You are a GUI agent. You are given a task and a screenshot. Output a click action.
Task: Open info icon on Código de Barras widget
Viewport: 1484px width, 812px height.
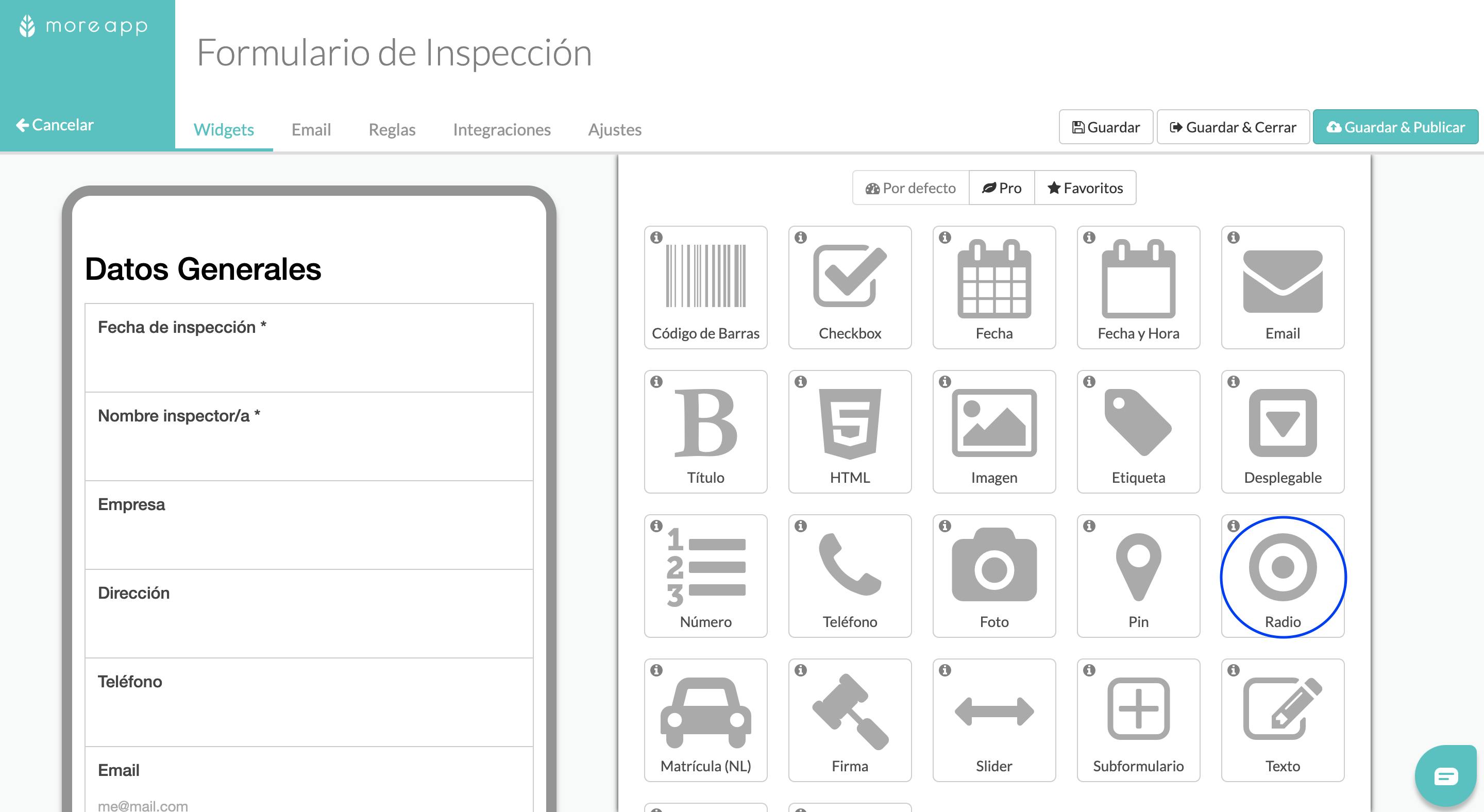(x=657, y=238)
